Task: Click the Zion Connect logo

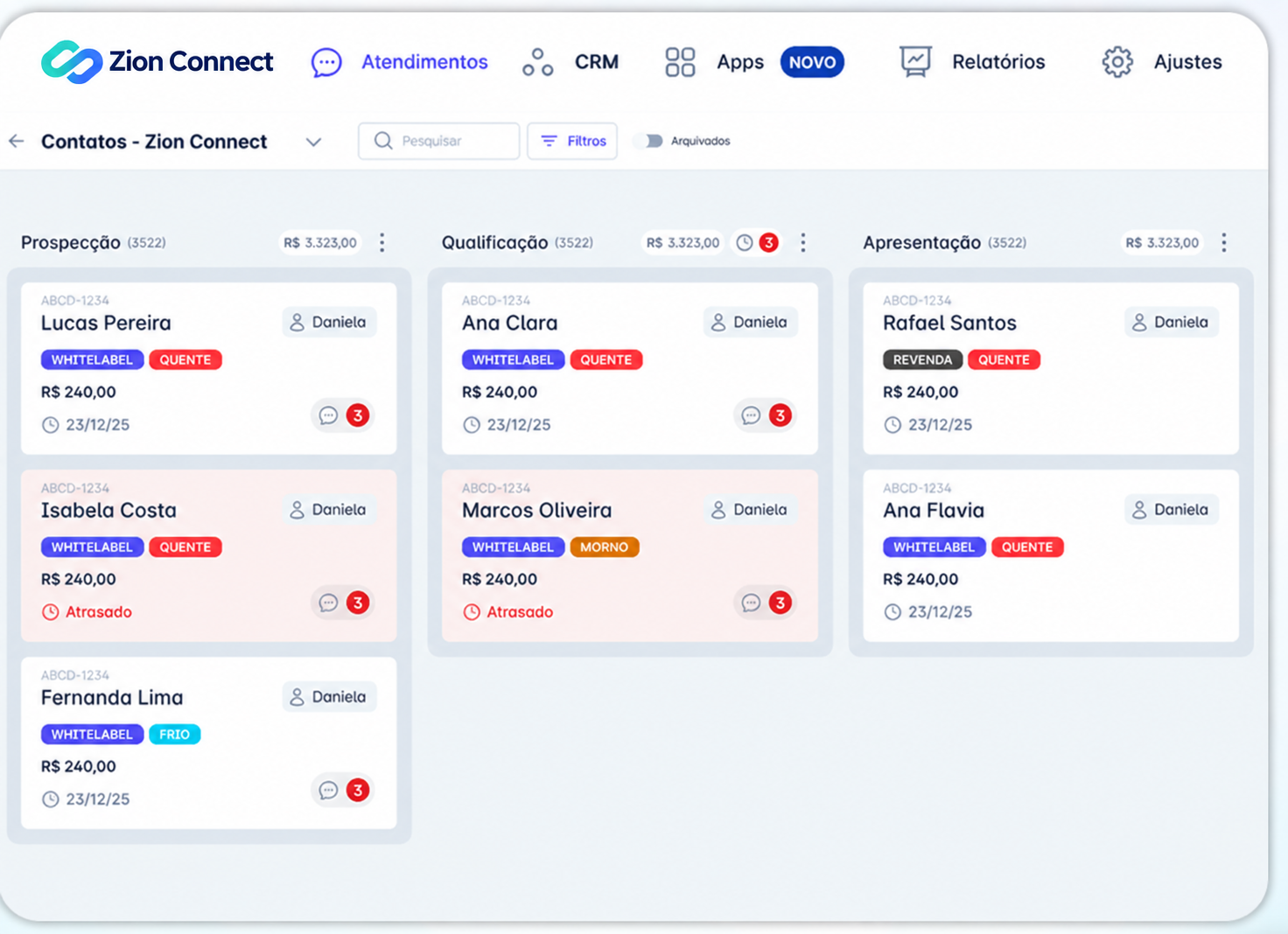Action: (157, 62)
